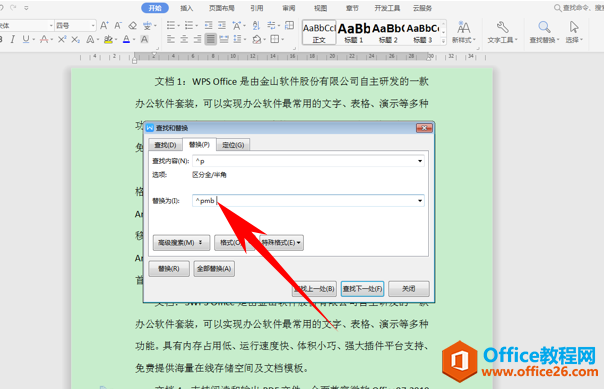This screenshot has height=389, width=605.
Task: Click the numbered list icon
Action: click(189, 26)
